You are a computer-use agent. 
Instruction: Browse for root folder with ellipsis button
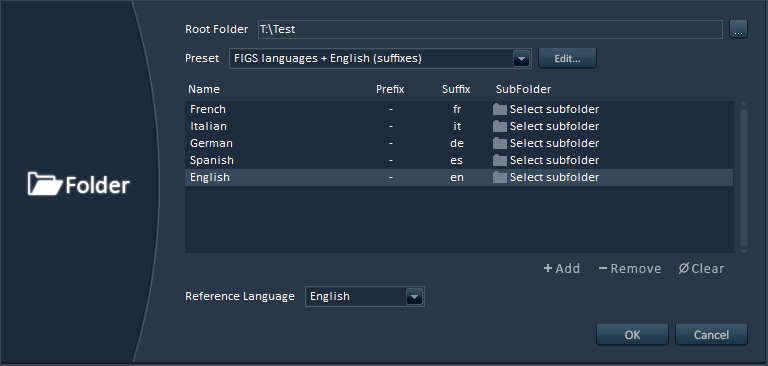tap(738, 29)
